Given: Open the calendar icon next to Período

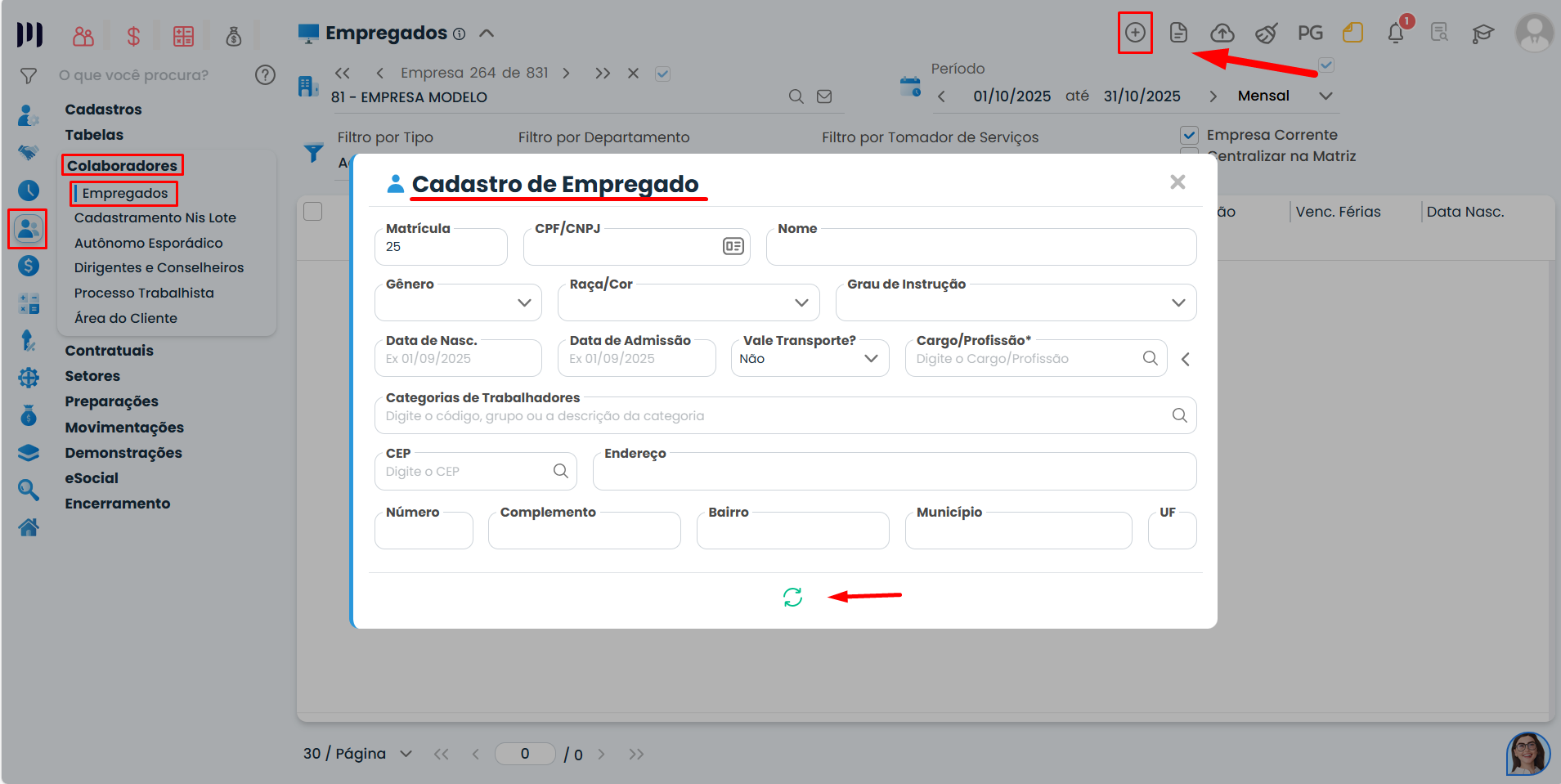Looking at the screenshot, I should click(910, 87).
